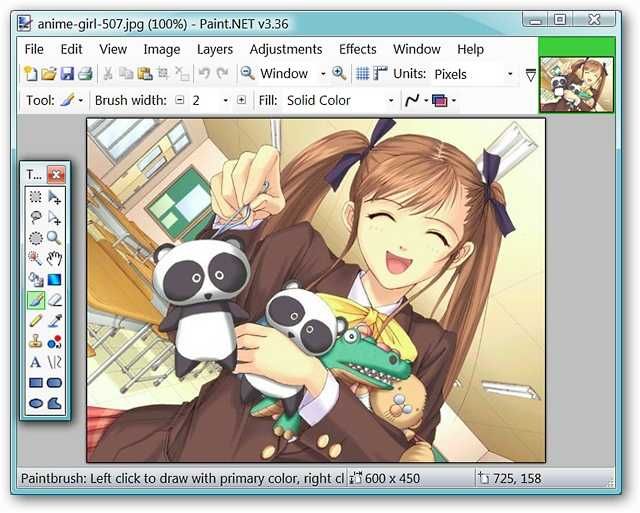Toggle the pixel grid display
Screen dimensions: 640x513
(362, 74)
